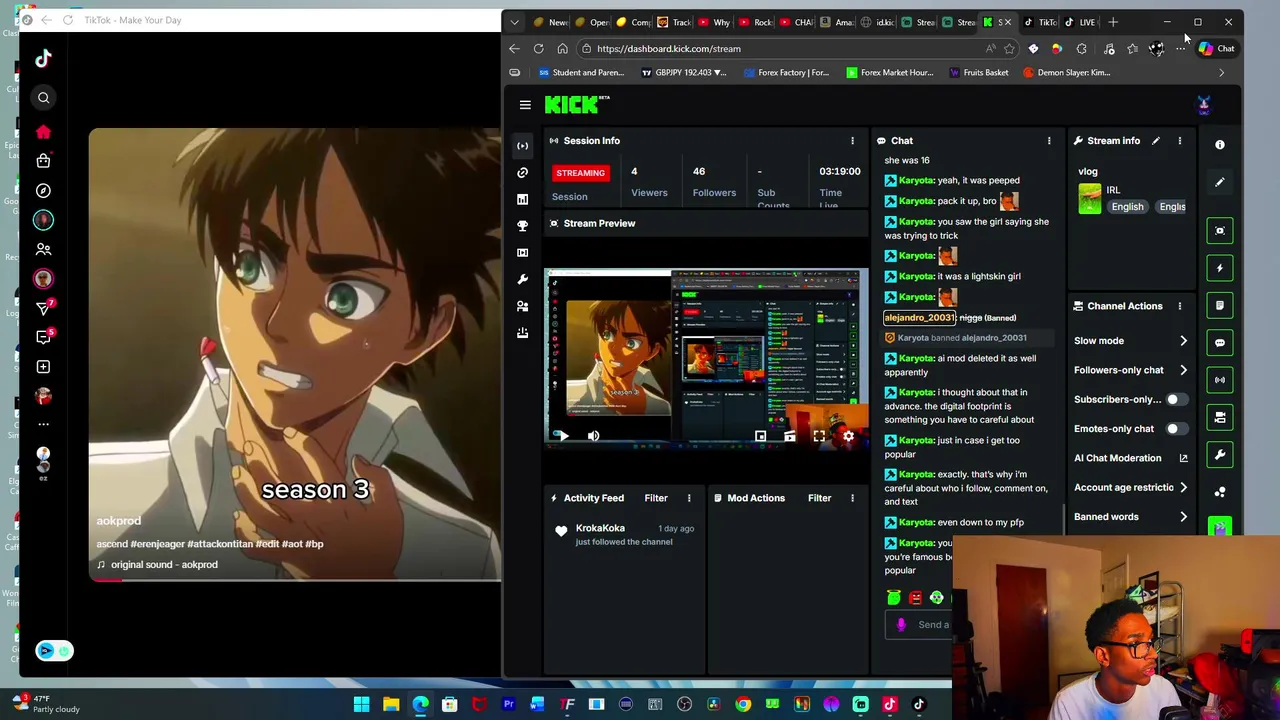Click pencil edit icon in Kick right rail
Screen dimensions: 1280x720
(1220, 182)
